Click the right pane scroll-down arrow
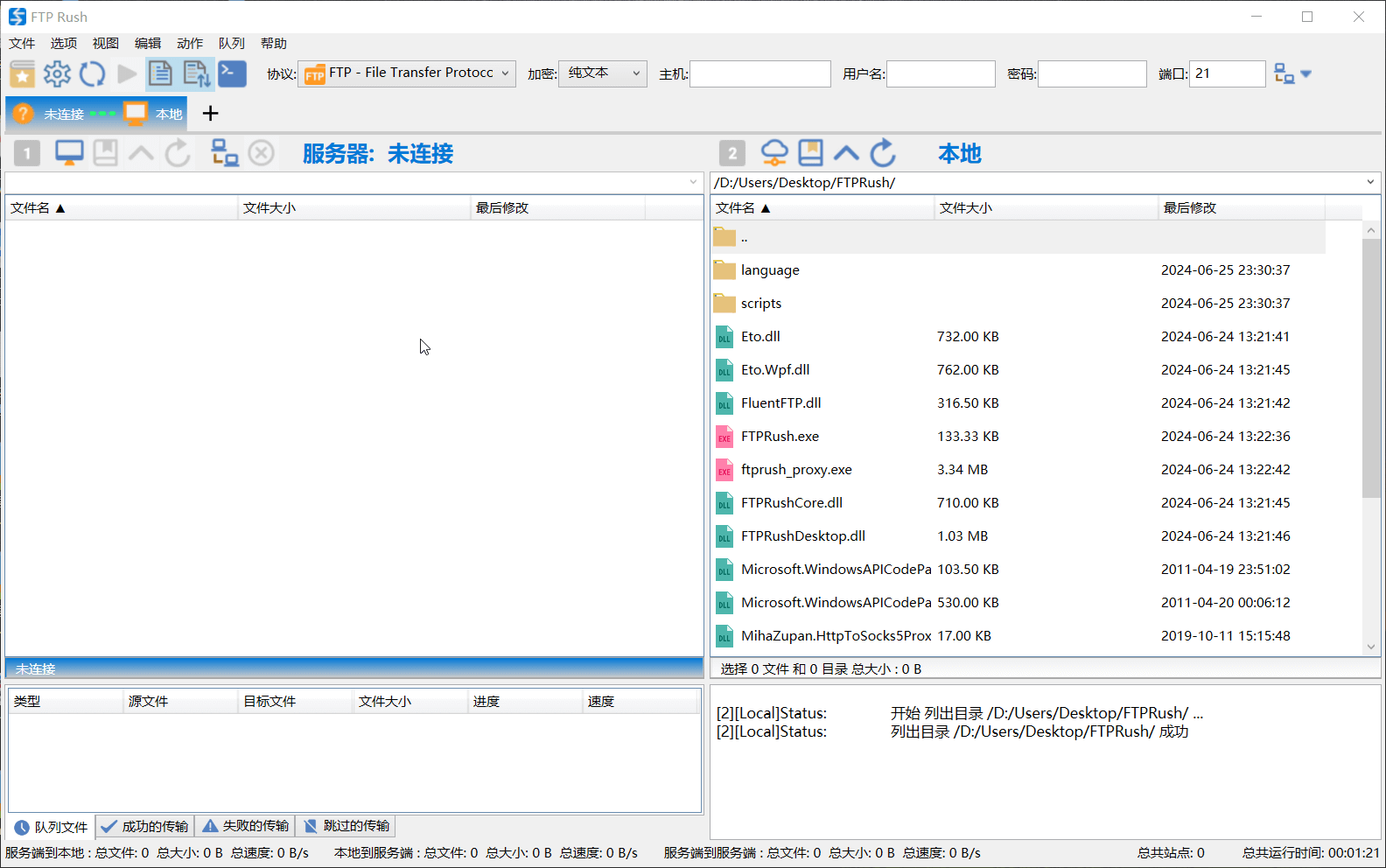The image size is (1386, 868). (1370, 647)
